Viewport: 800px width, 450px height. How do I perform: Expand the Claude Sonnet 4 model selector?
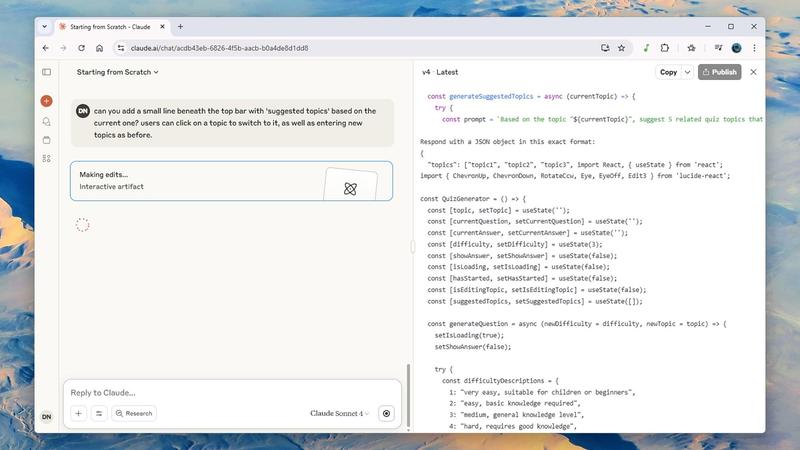pyautogui.click(x=339, y=413)
